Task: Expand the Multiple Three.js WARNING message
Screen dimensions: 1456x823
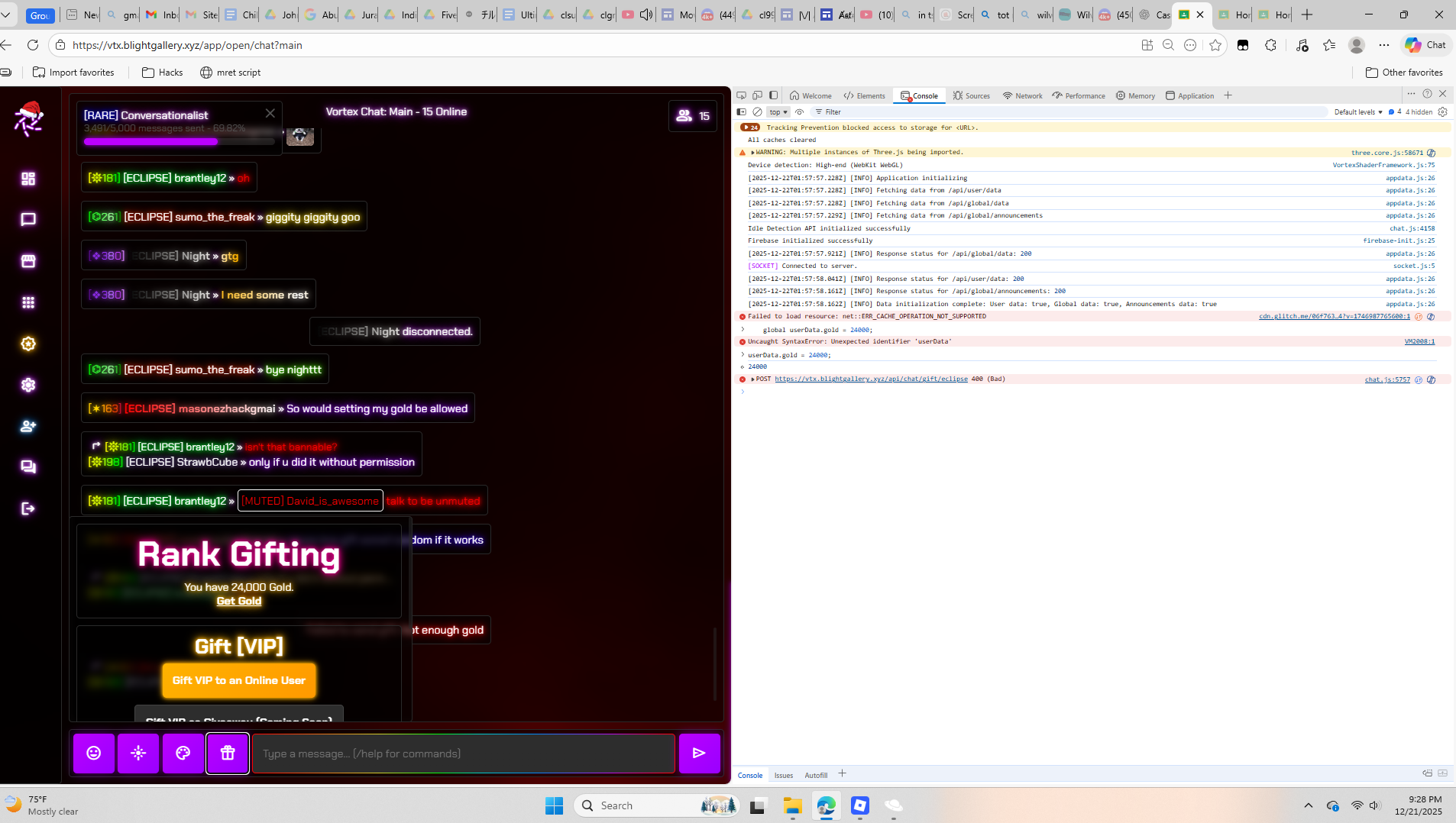Action: click(x=752, y=153)
